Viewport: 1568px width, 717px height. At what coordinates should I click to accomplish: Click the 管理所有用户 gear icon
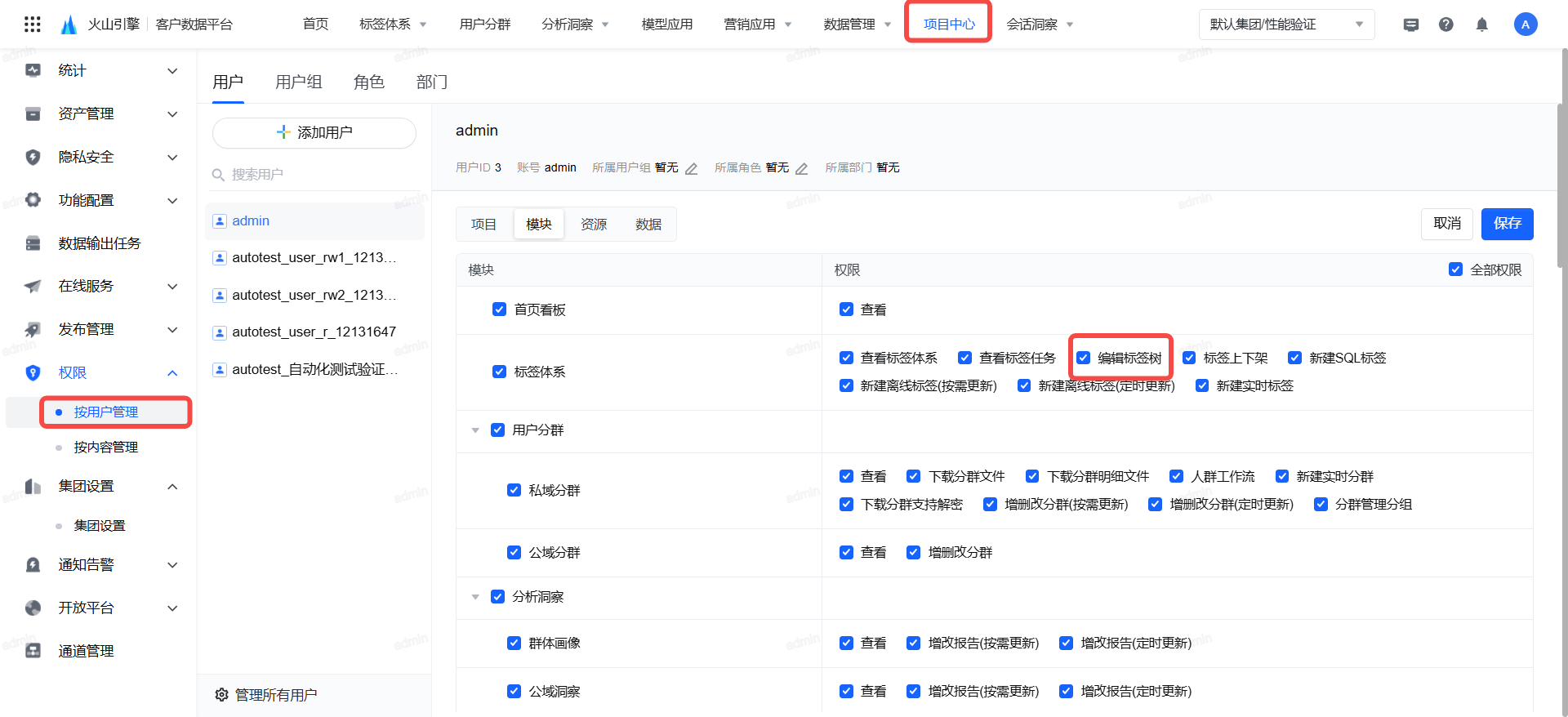tap(221, 695)
